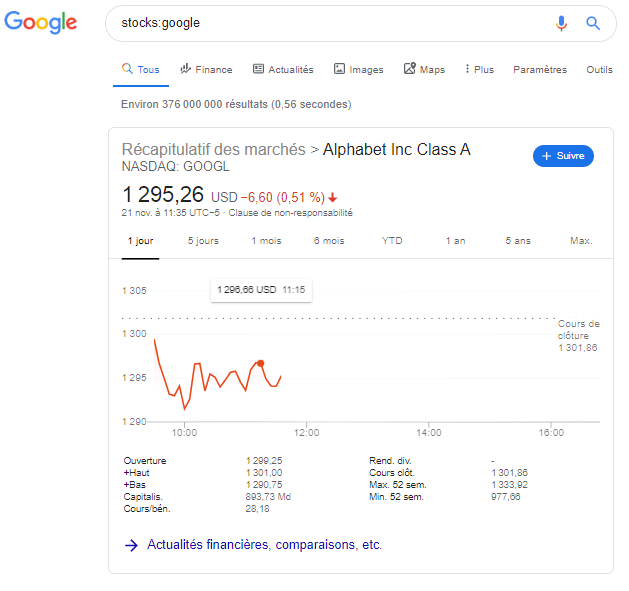Viewport: 629px width, 591px height.
Task: Open the Actualités news tab
Action: point(283,69)
